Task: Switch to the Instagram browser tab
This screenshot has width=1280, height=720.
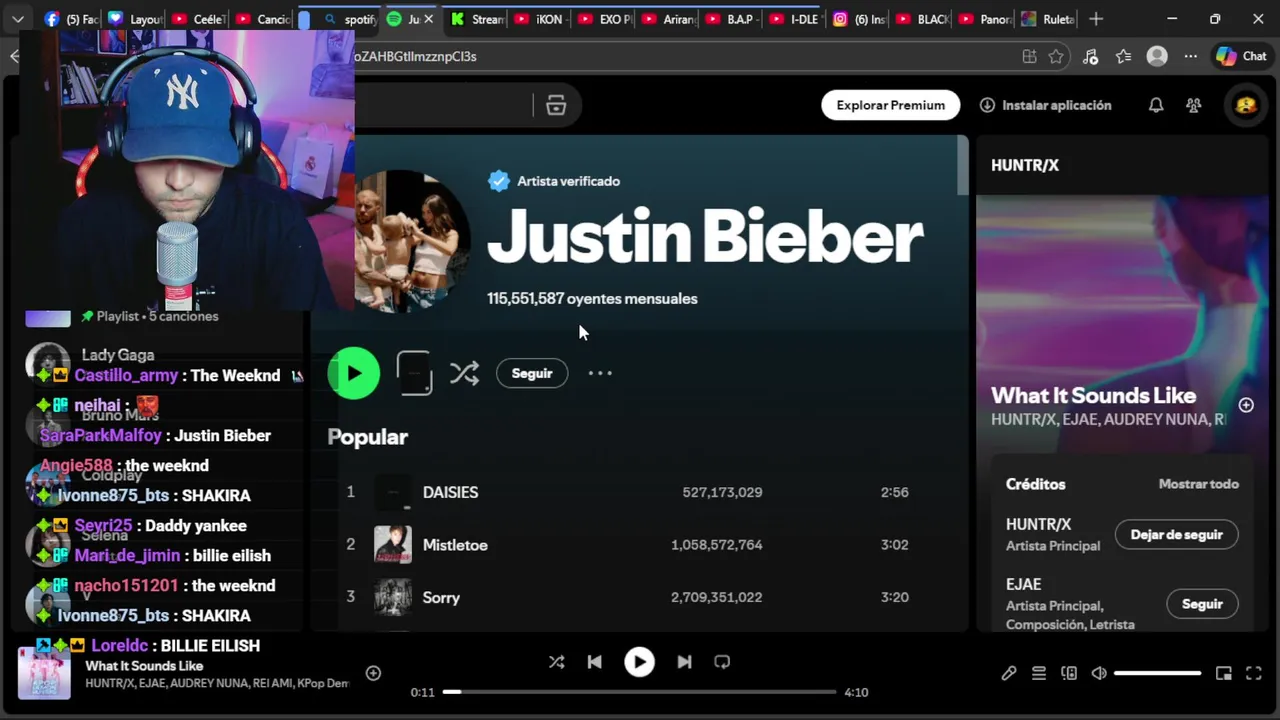Action: pyautogui.click(x=859, y=19)
